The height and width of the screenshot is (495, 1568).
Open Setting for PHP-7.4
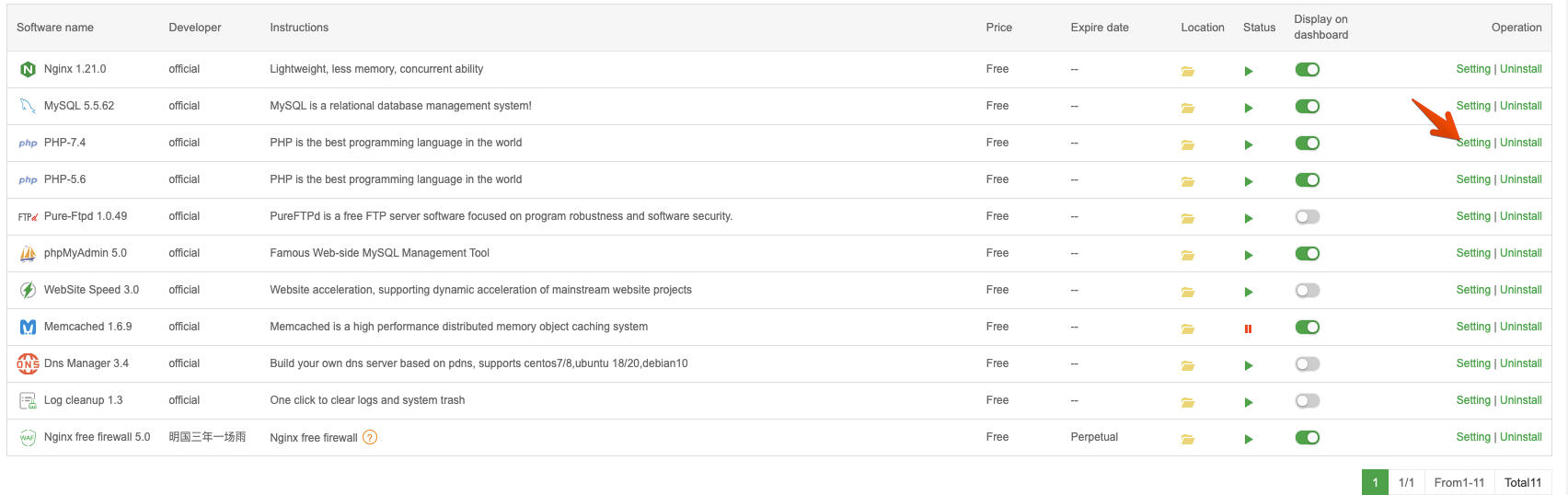1473,143
